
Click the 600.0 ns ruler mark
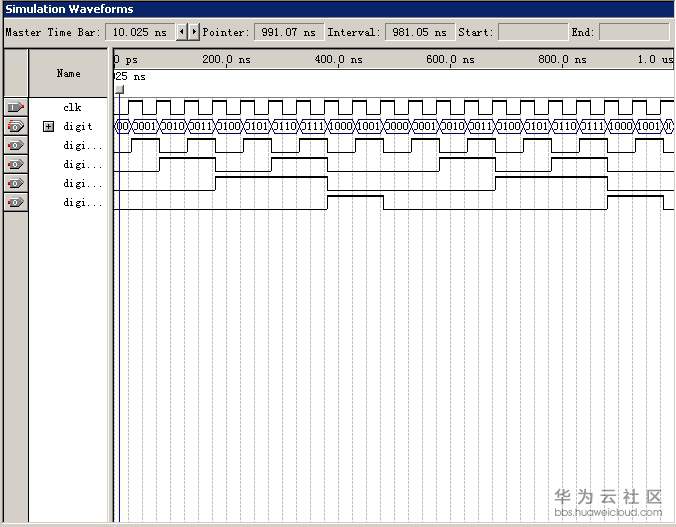point(450,60)
